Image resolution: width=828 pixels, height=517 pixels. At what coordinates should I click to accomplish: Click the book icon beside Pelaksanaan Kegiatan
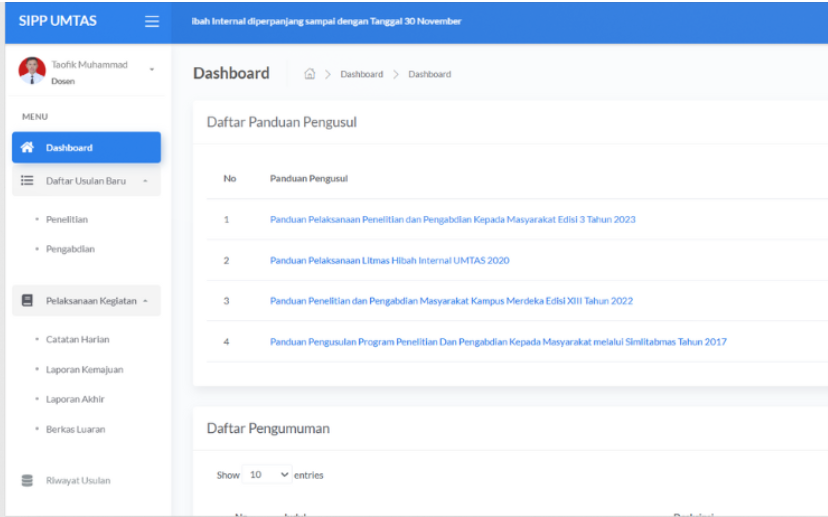tap(27, 300)
